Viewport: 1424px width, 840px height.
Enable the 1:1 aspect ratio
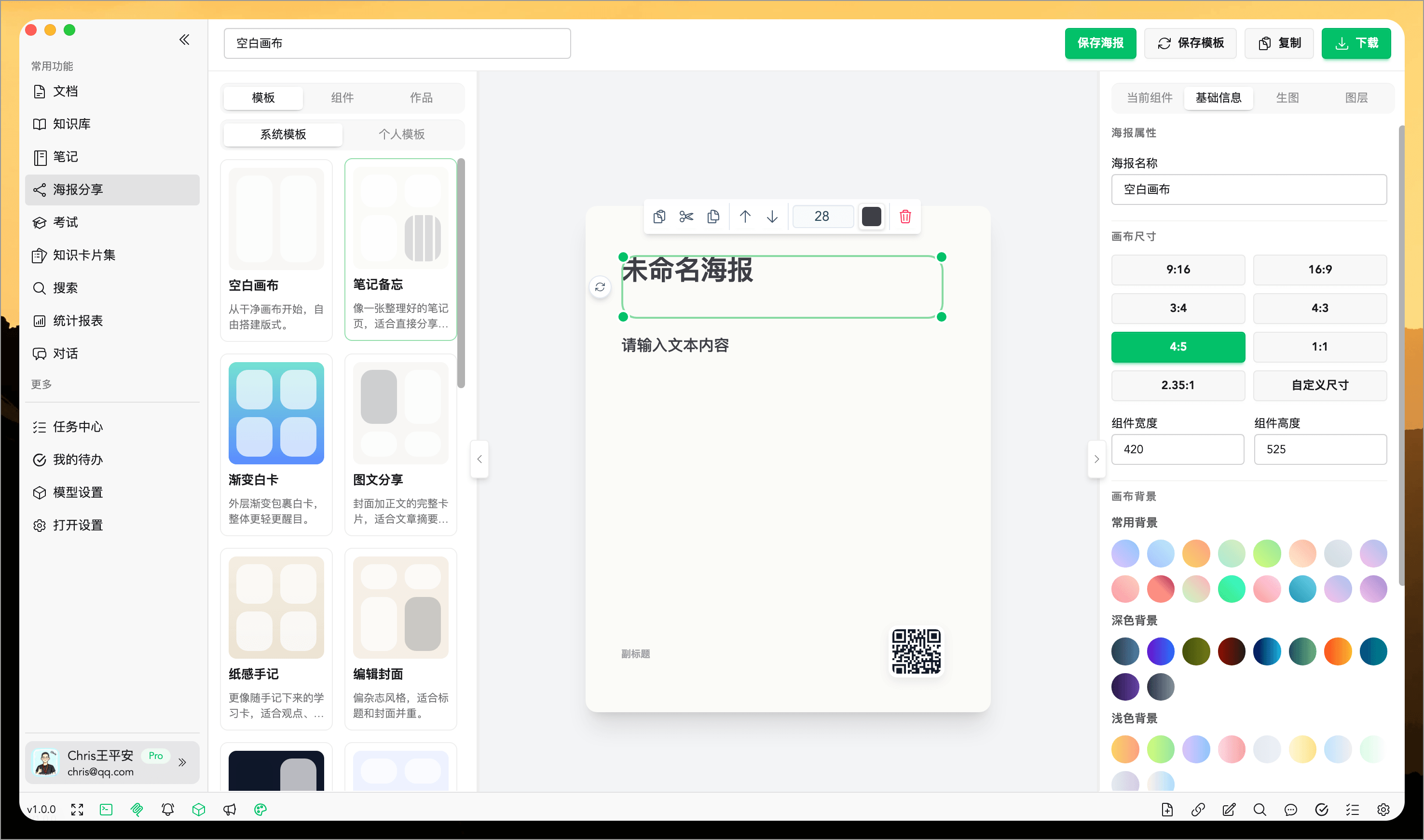point(1320,347)
